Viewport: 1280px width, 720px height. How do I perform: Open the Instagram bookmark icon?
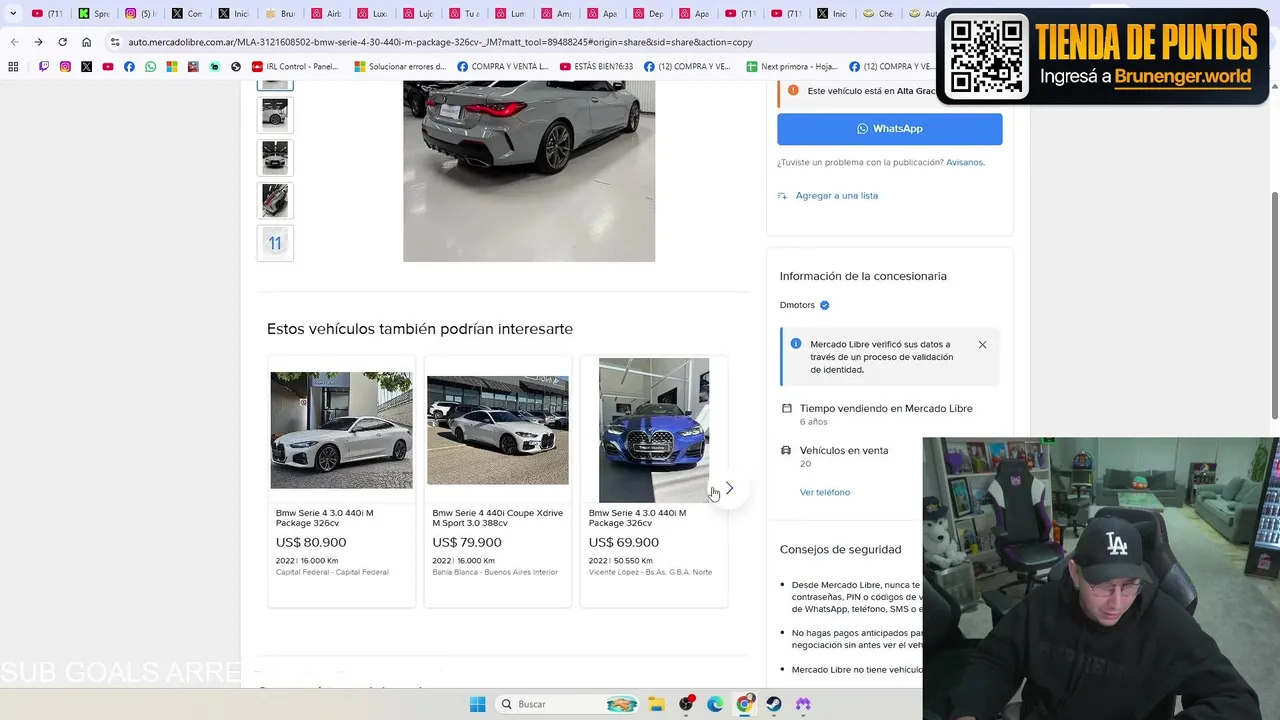pyautogui.click(x=65, y=67)
